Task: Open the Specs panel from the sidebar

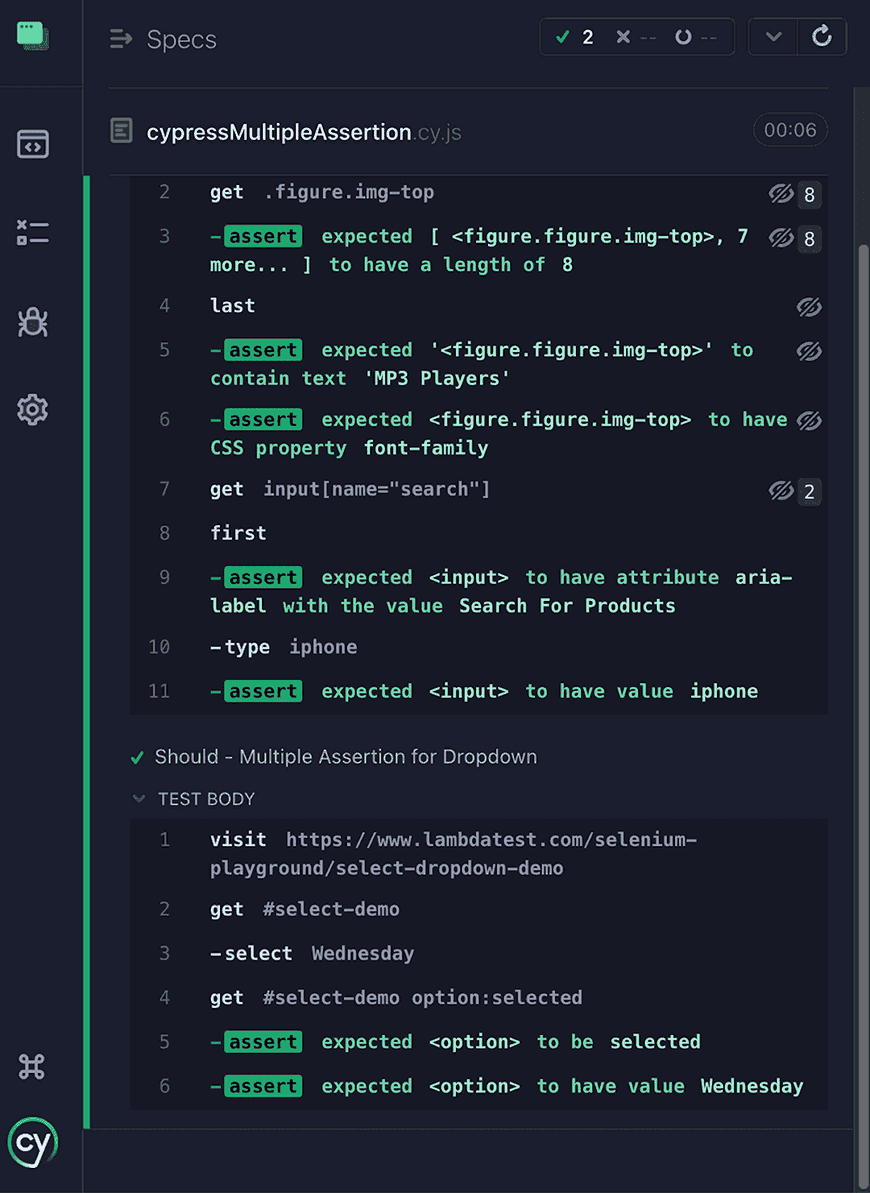Action: click(33, 143)
